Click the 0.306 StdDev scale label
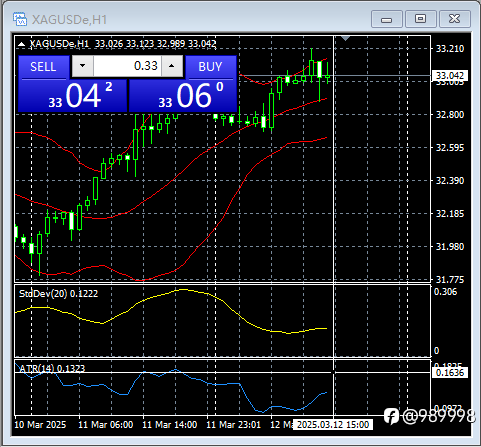This screenshot has height=447, width=481. click(445, 292)
